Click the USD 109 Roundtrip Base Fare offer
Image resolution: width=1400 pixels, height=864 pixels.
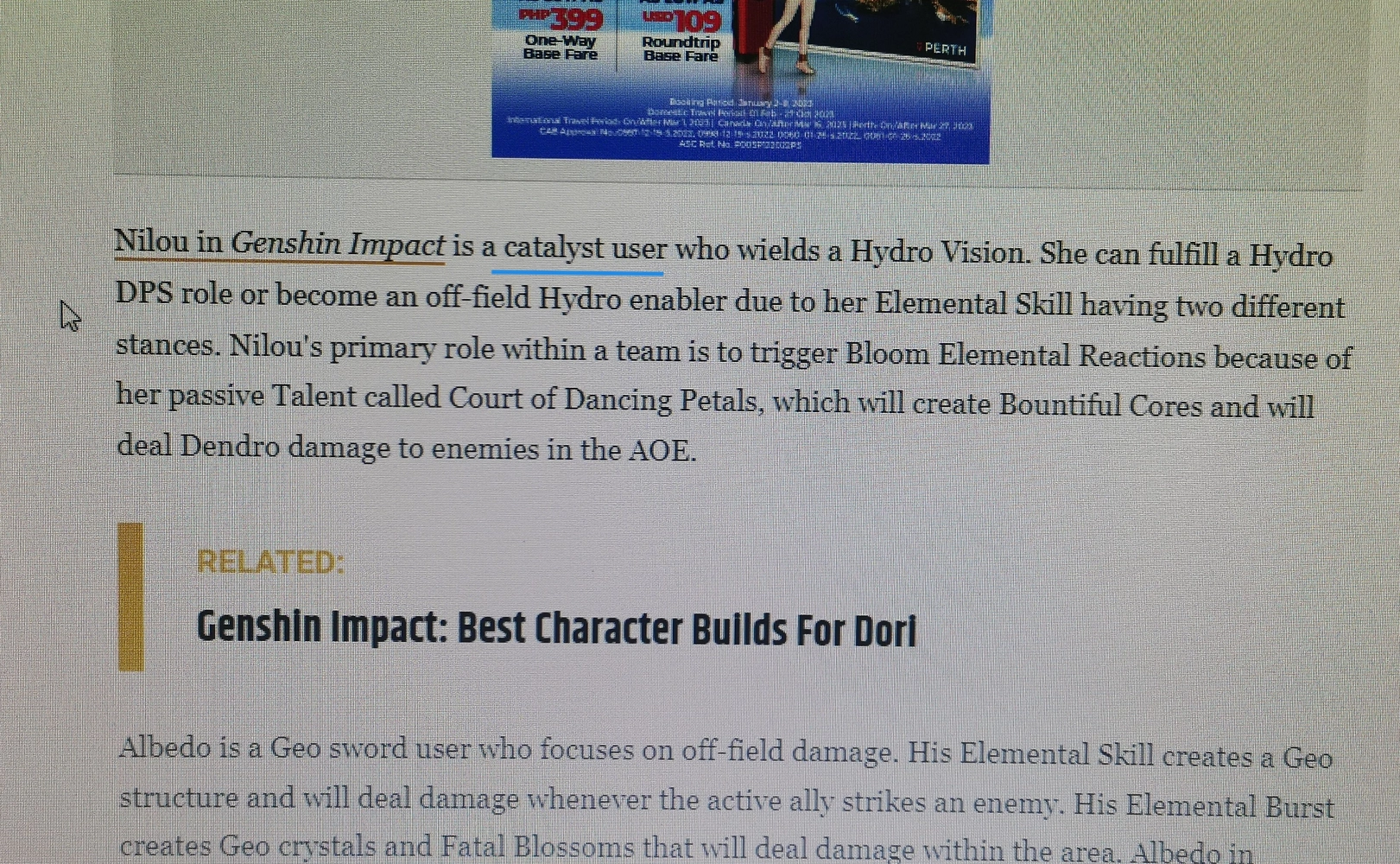[682, 30]
